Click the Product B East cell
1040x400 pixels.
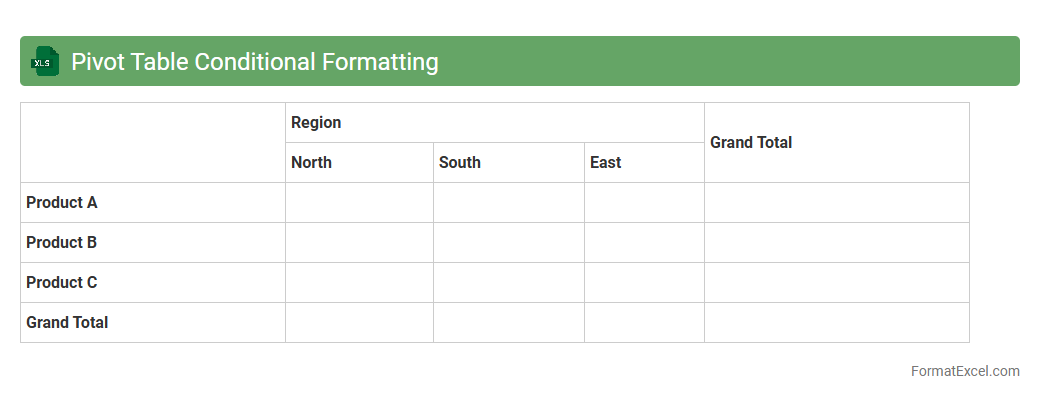click(644, 243)
